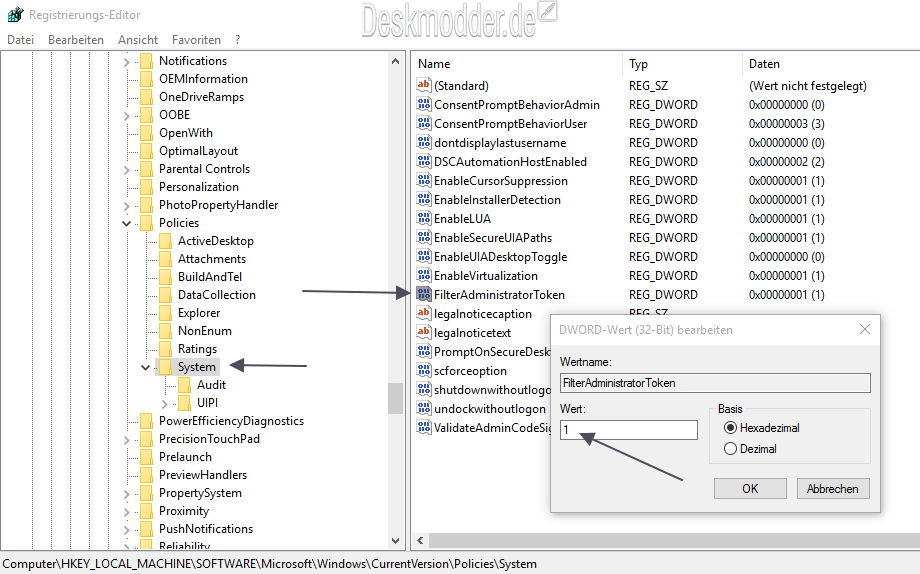Click the registry path in status bar
This screenshot has width=920, height=574.
click(x=269, y=563)
